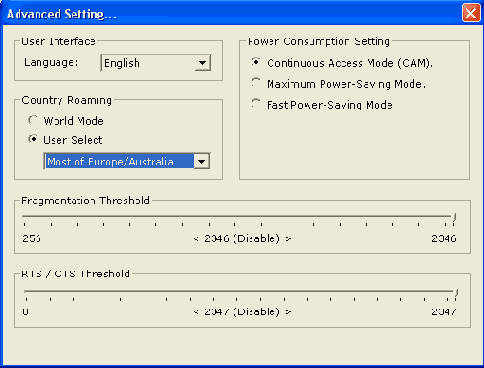This screenshot has height=368, width=484.
Task: Click the User Select label text
Action: 73,140
